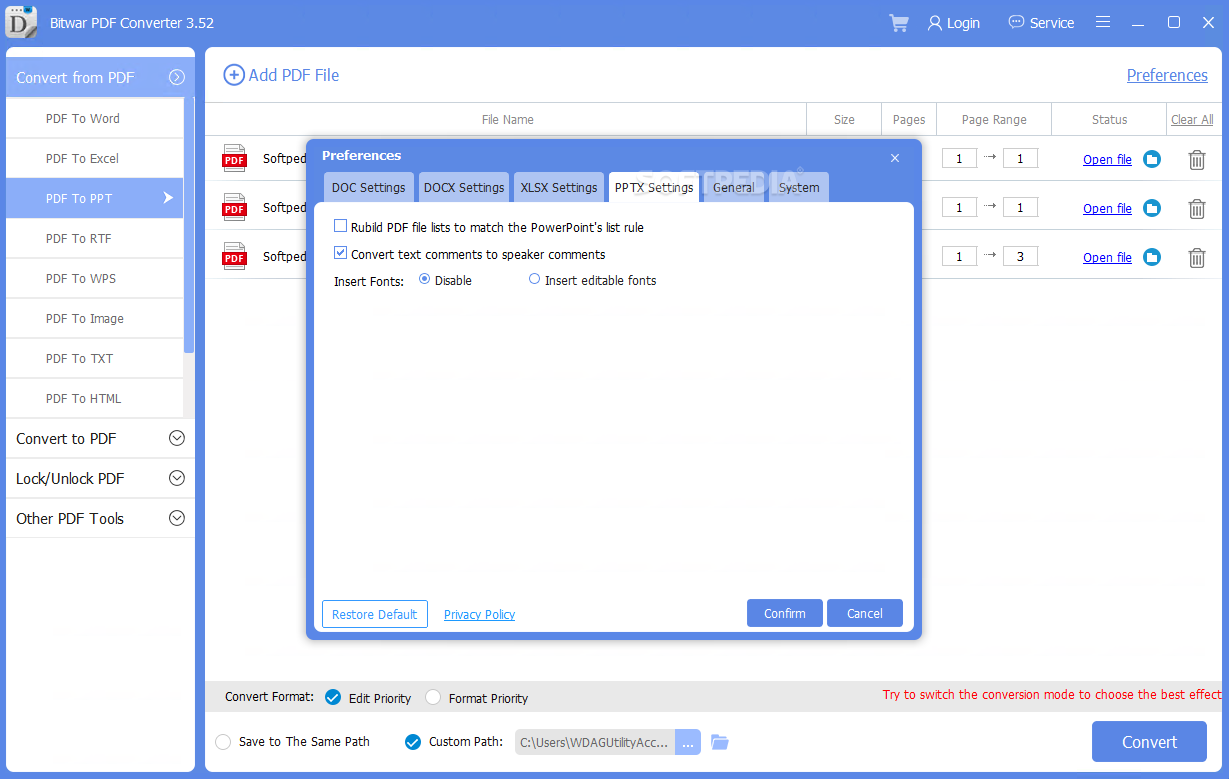Open file link in second row

tap(1107, 208)
